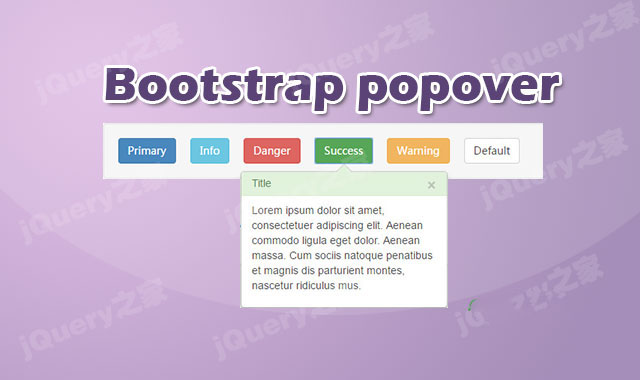The height and width of the screenshot is (380, 640).
Task: Close the popover with the X icon
Action: pyautogui.click(x=431, y=185)
